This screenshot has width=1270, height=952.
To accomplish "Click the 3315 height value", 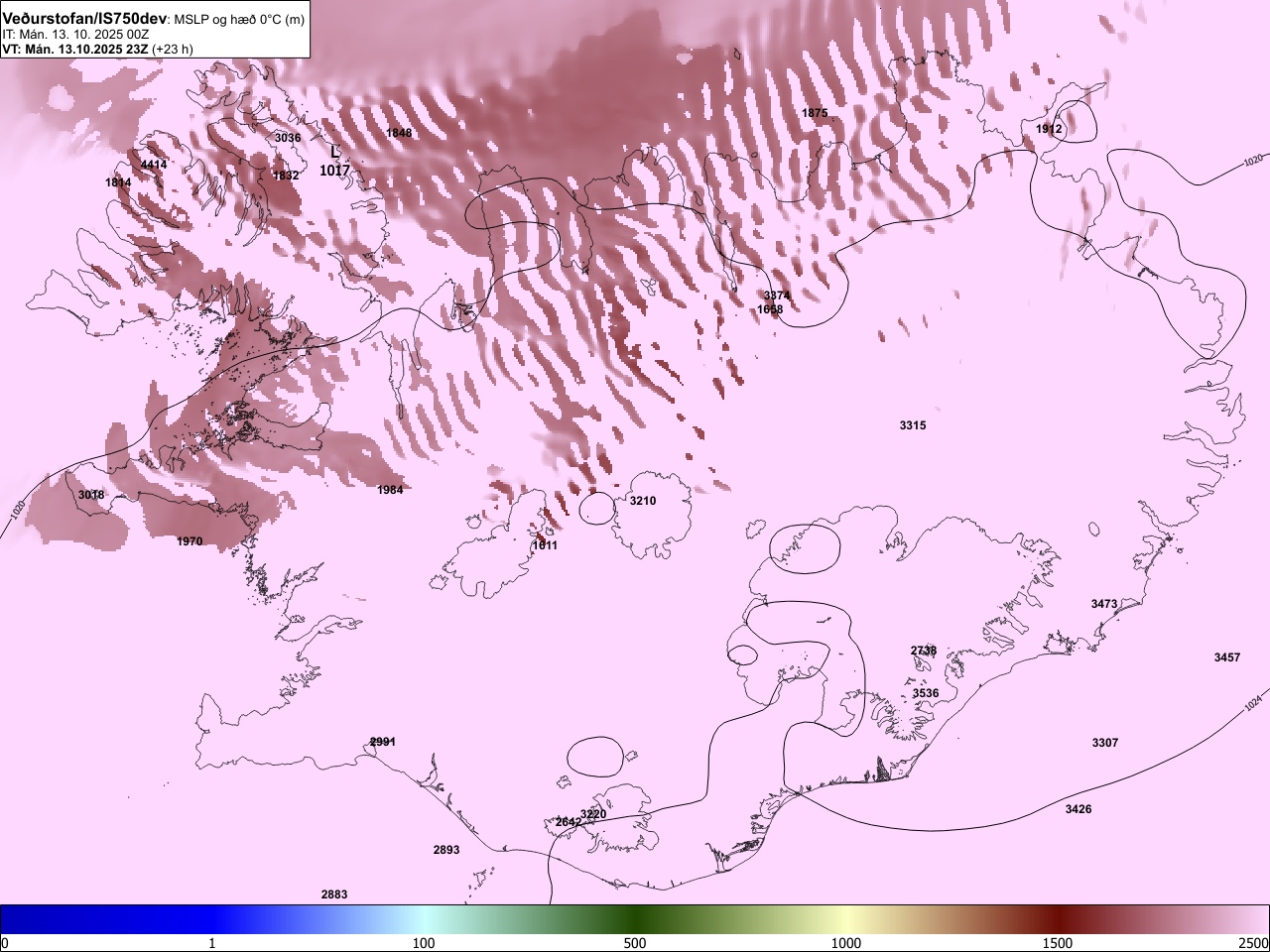I will pyautogui.click(x=913, y=425).
